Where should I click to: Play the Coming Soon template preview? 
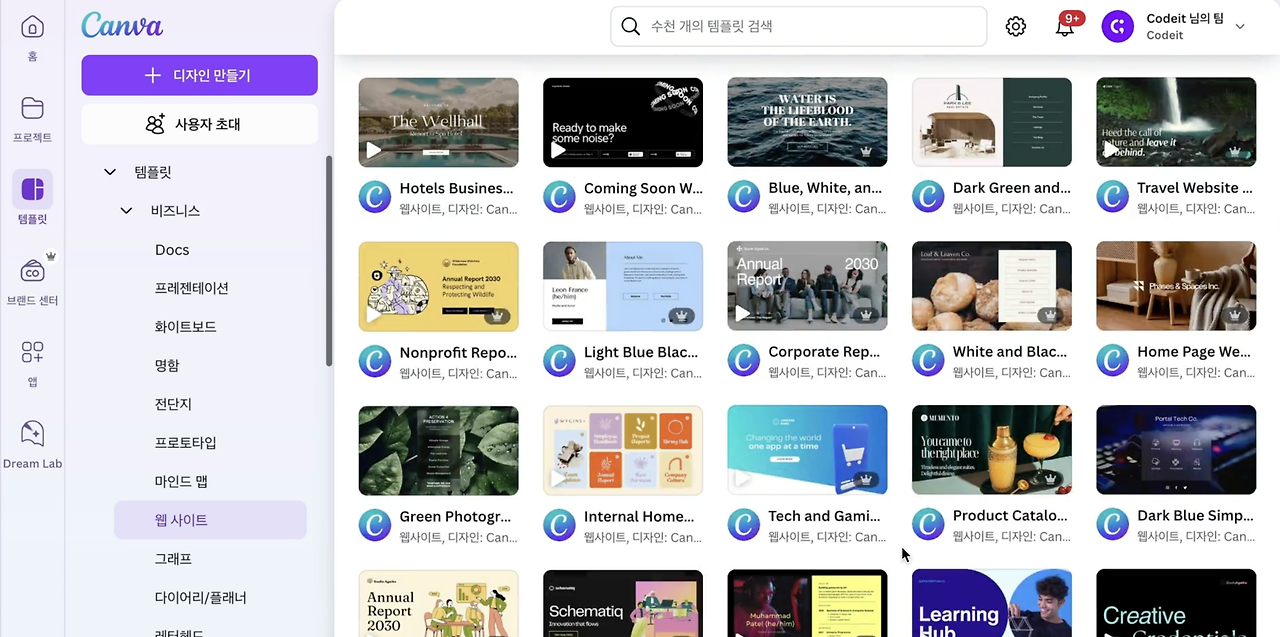[558, 151]
